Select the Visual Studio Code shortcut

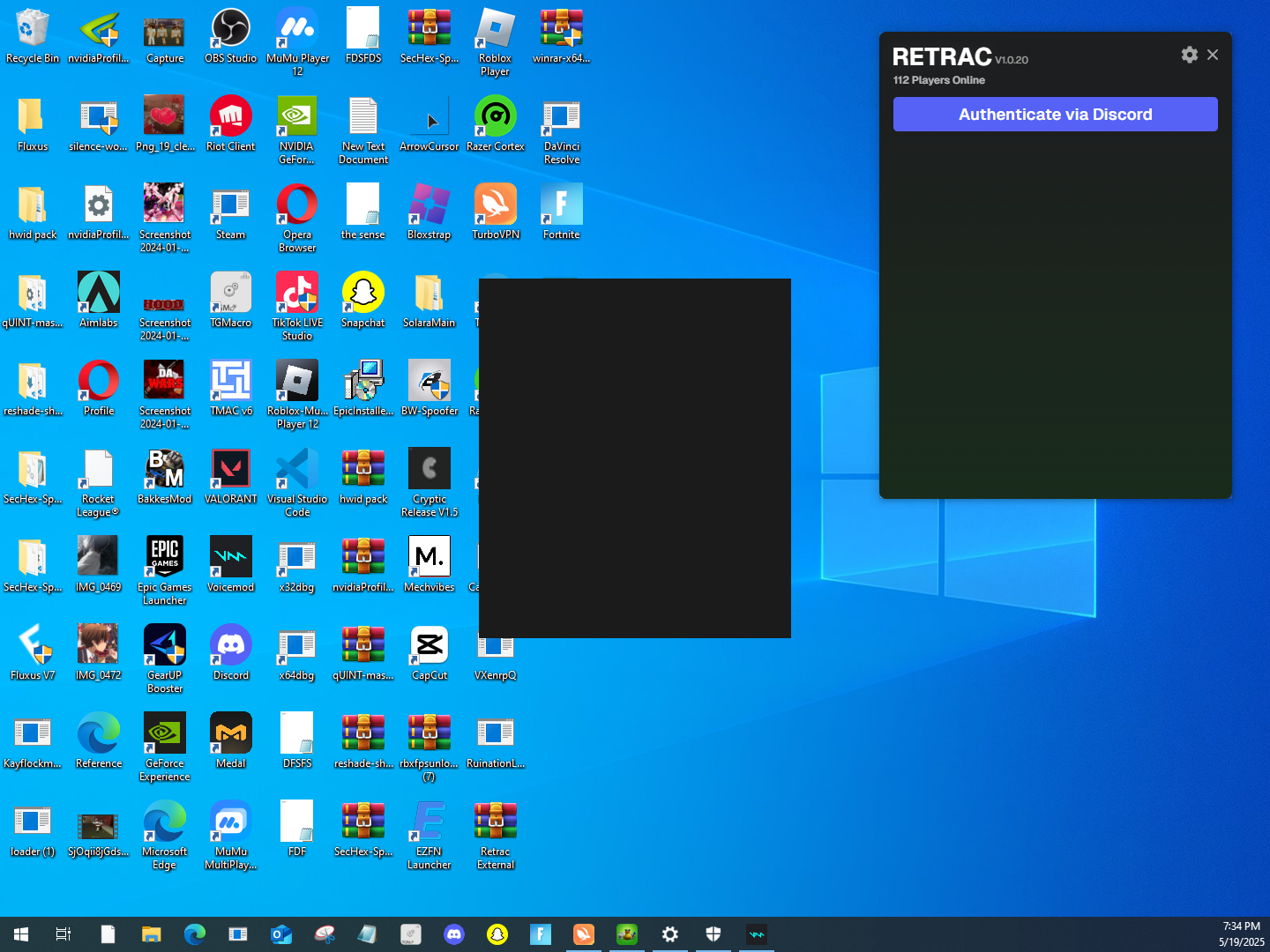click(297, 483)
